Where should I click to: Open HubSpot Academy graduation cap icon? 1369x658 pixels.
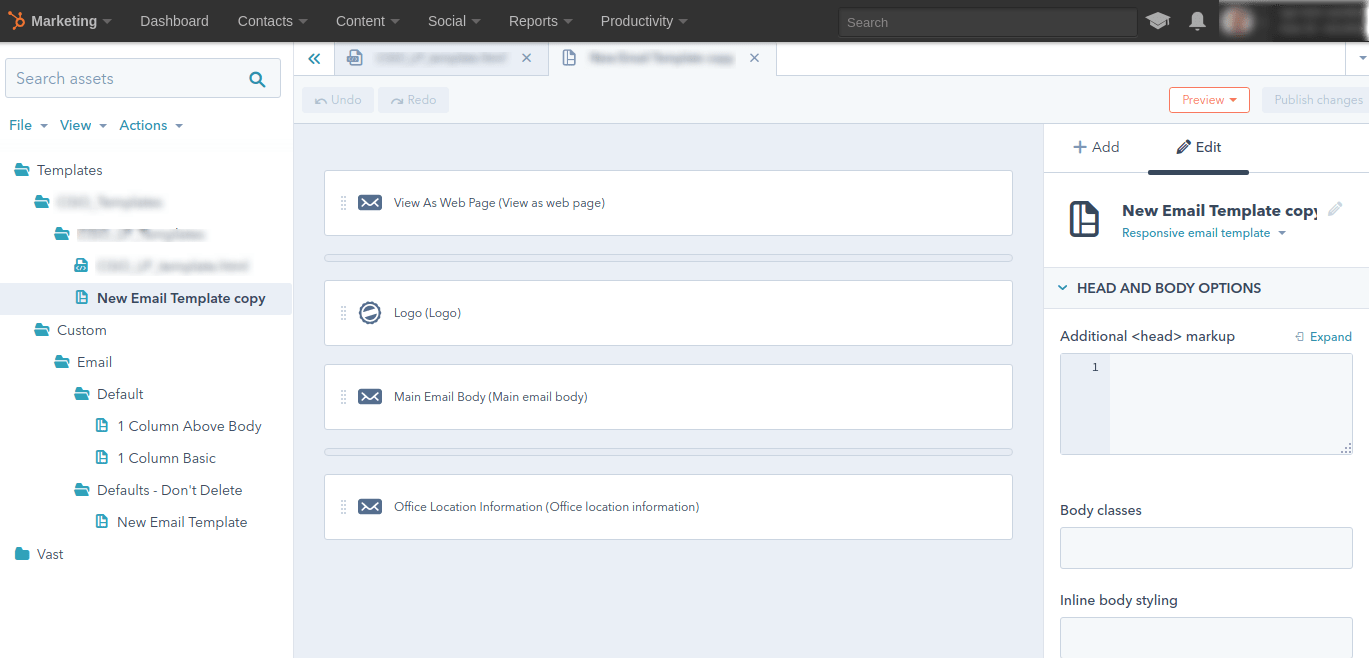click(1157, 20)
